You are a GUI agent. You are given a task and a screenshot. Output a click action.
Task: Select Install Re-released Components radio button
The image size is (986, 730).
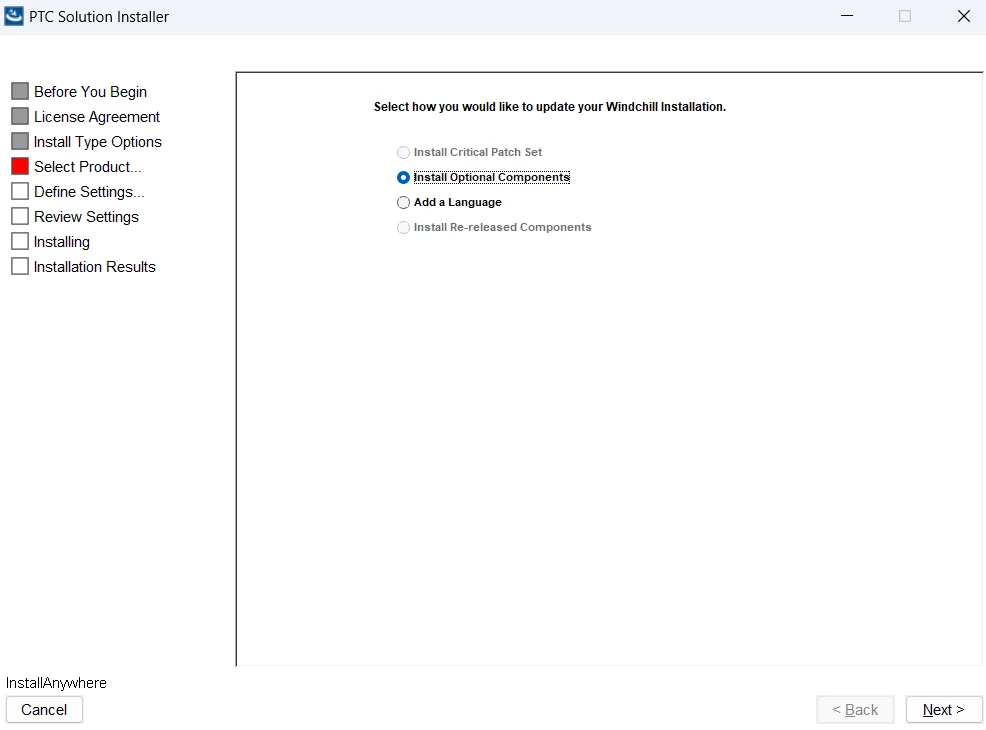coord(403,228)
